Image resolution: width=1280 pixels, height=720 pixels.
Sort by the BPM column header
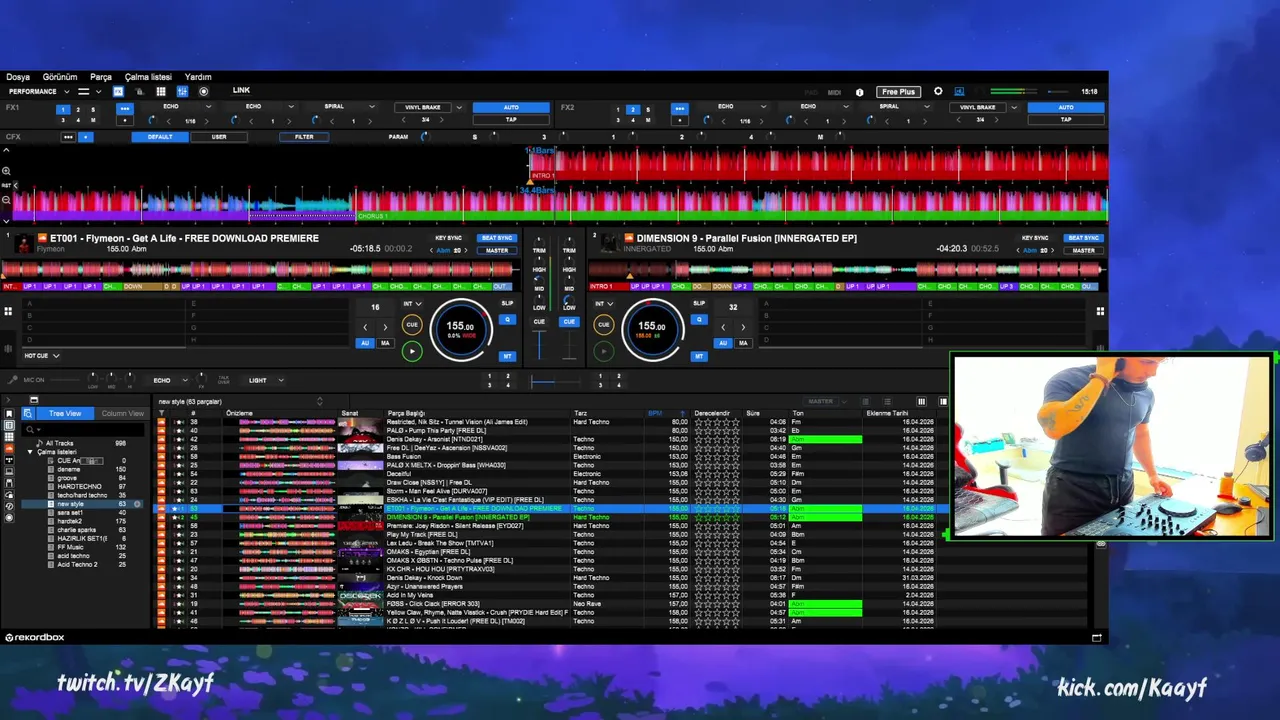(655, 413)
